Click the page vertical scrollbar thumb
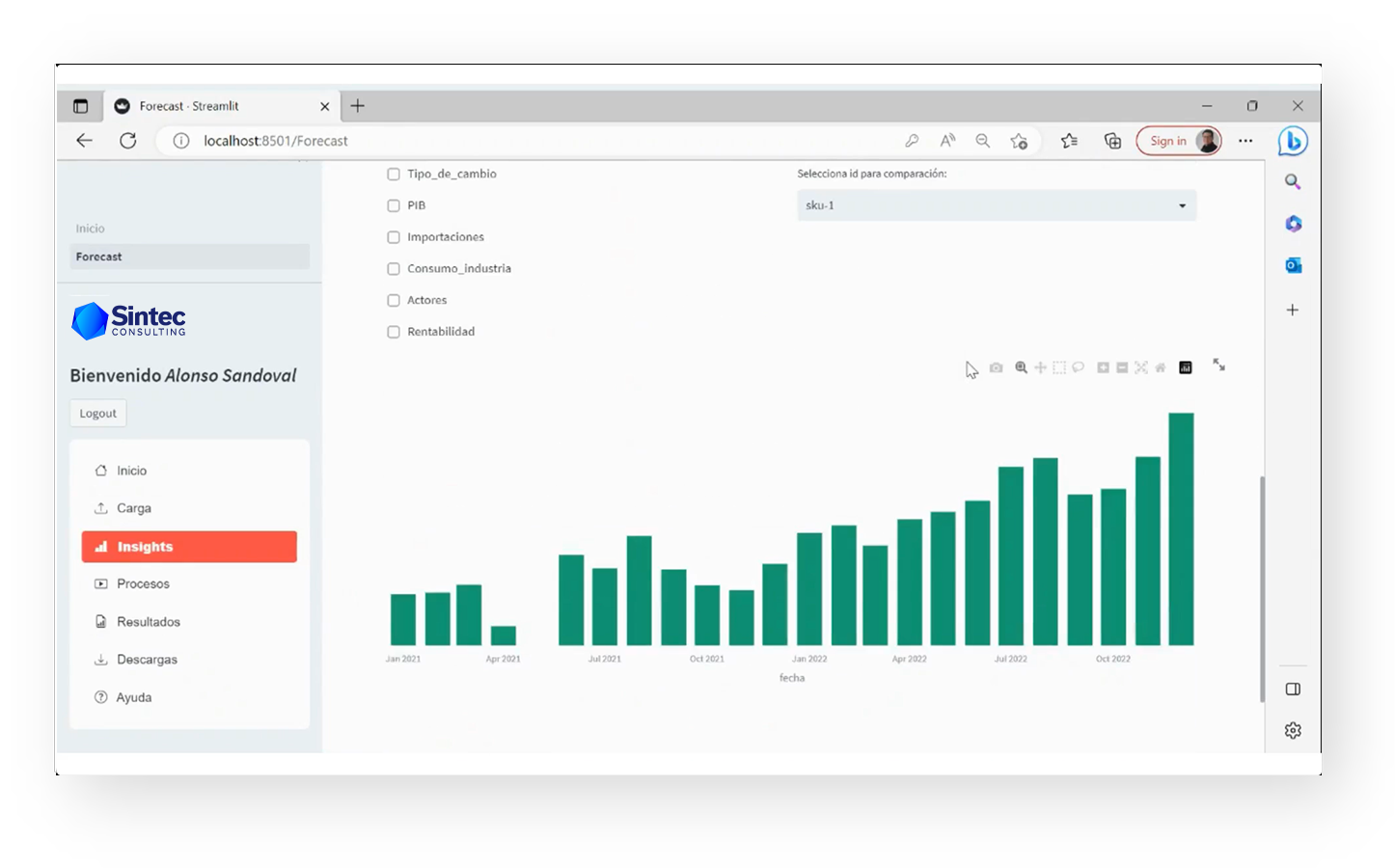This screenshot has height=868, width=1395. [1262, 588]
